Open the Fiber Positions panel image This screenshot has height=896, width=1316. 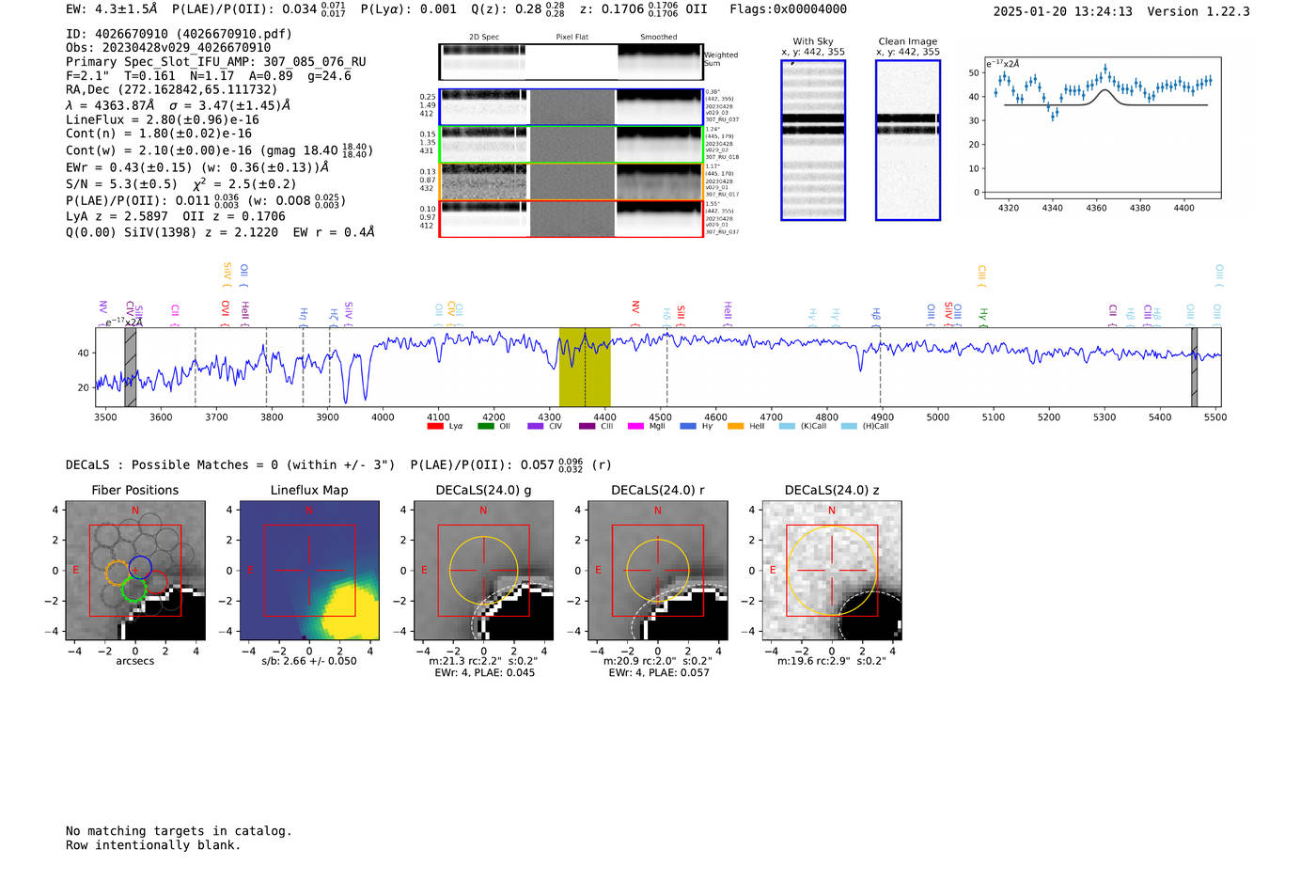point(135,571)
